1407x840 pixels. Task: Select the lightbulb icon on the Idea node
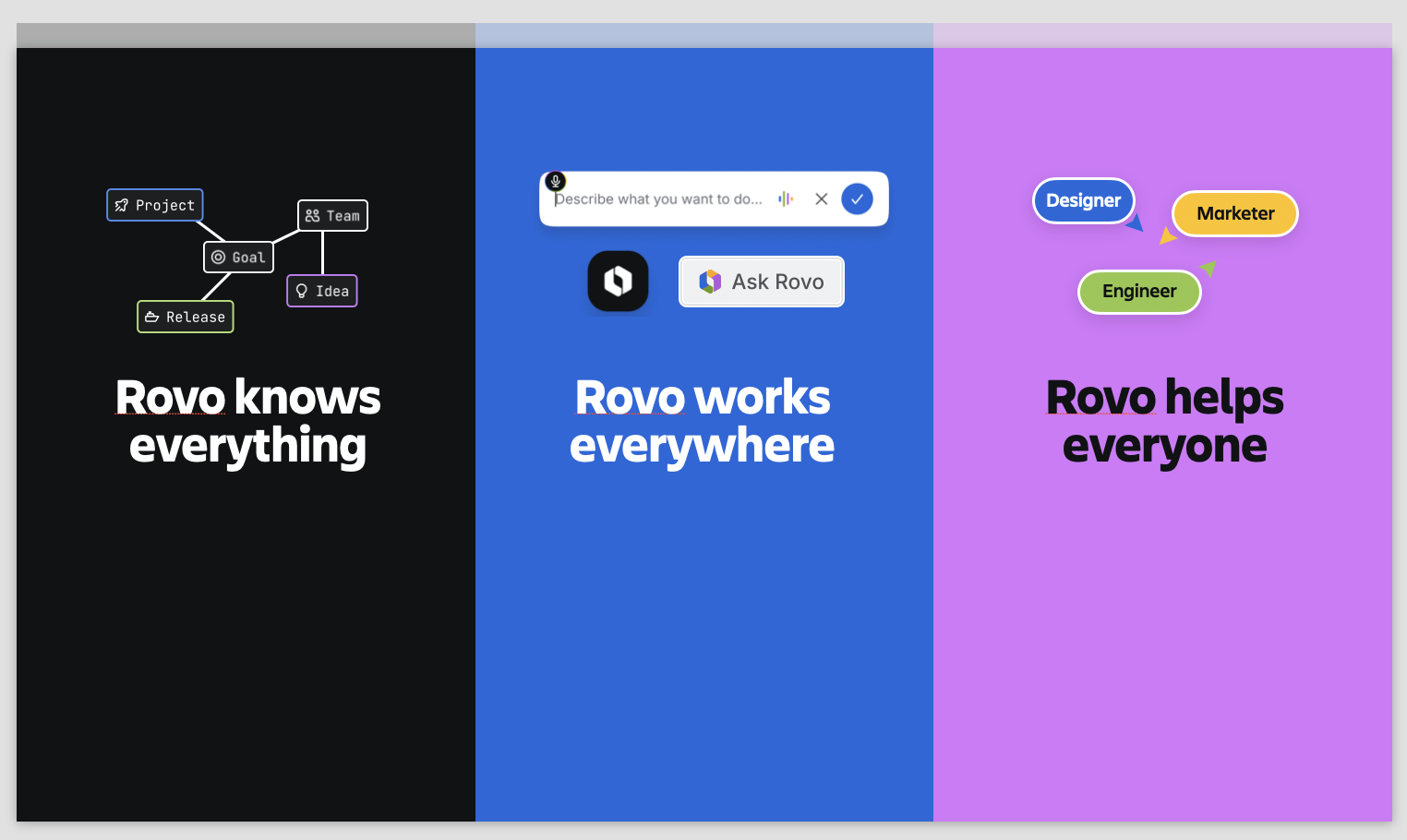tap(302, 290)
